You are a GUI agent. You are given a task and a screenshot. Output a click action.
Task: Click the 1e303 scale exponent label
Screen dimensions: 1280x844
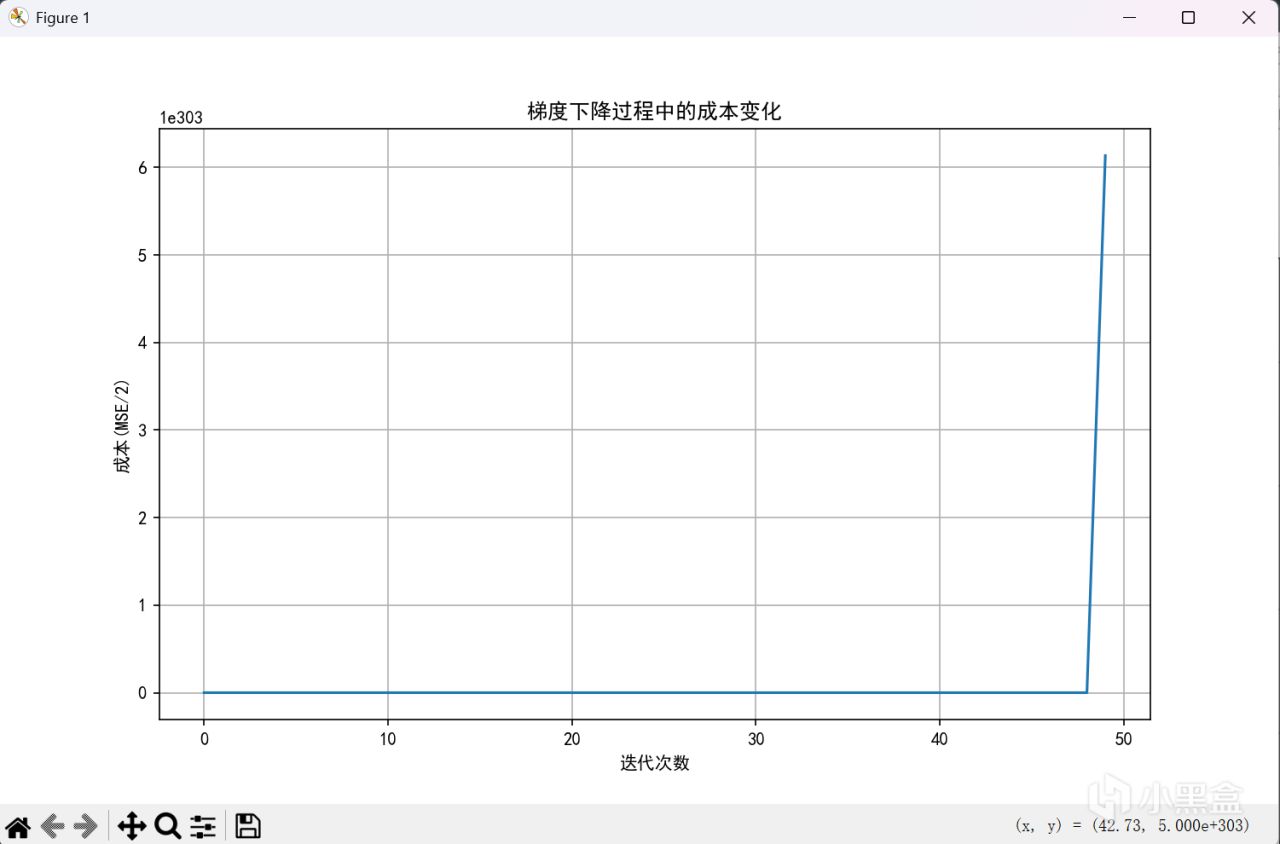181,118
